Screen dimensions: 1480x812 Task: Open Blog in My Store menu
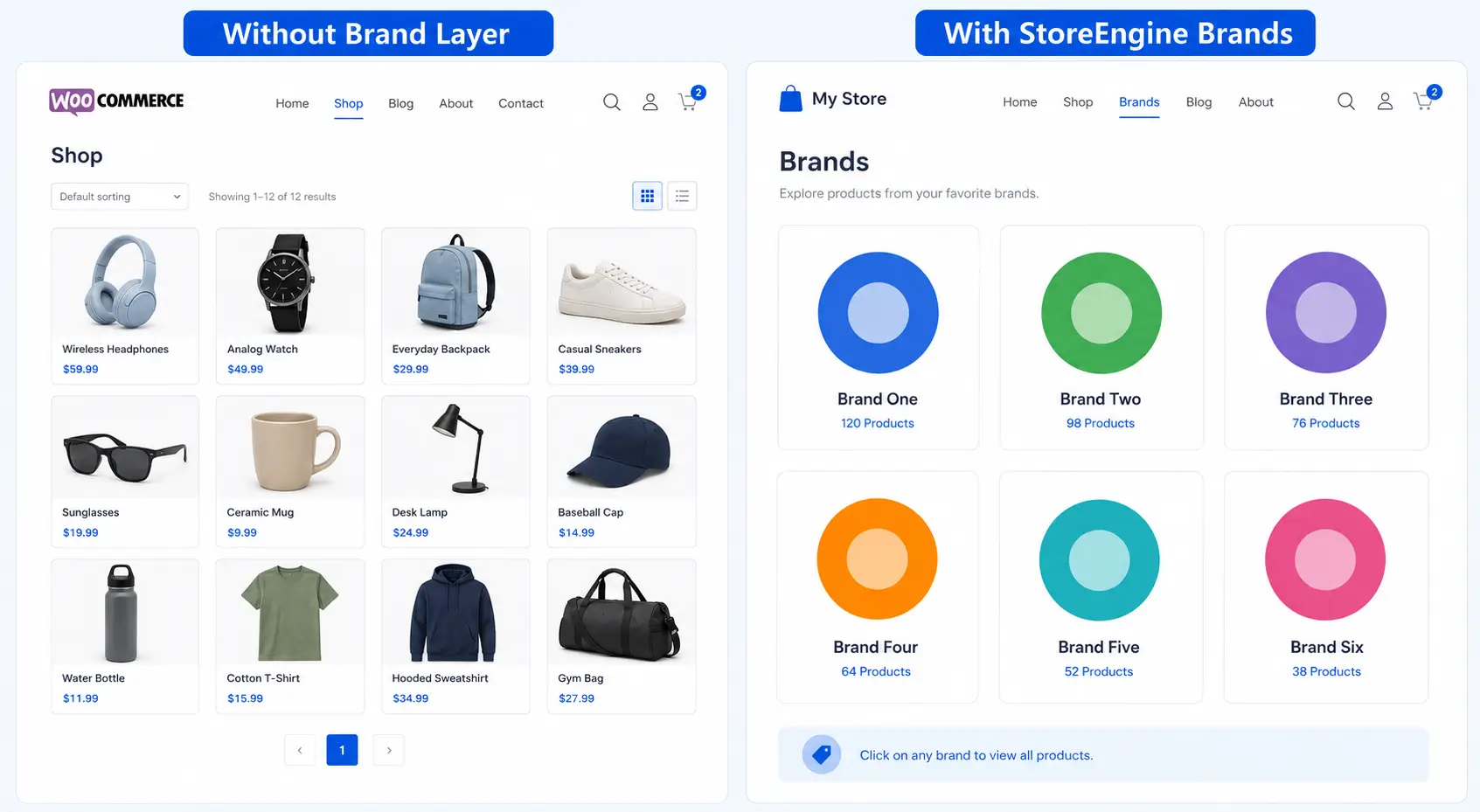coord(1199,102)
